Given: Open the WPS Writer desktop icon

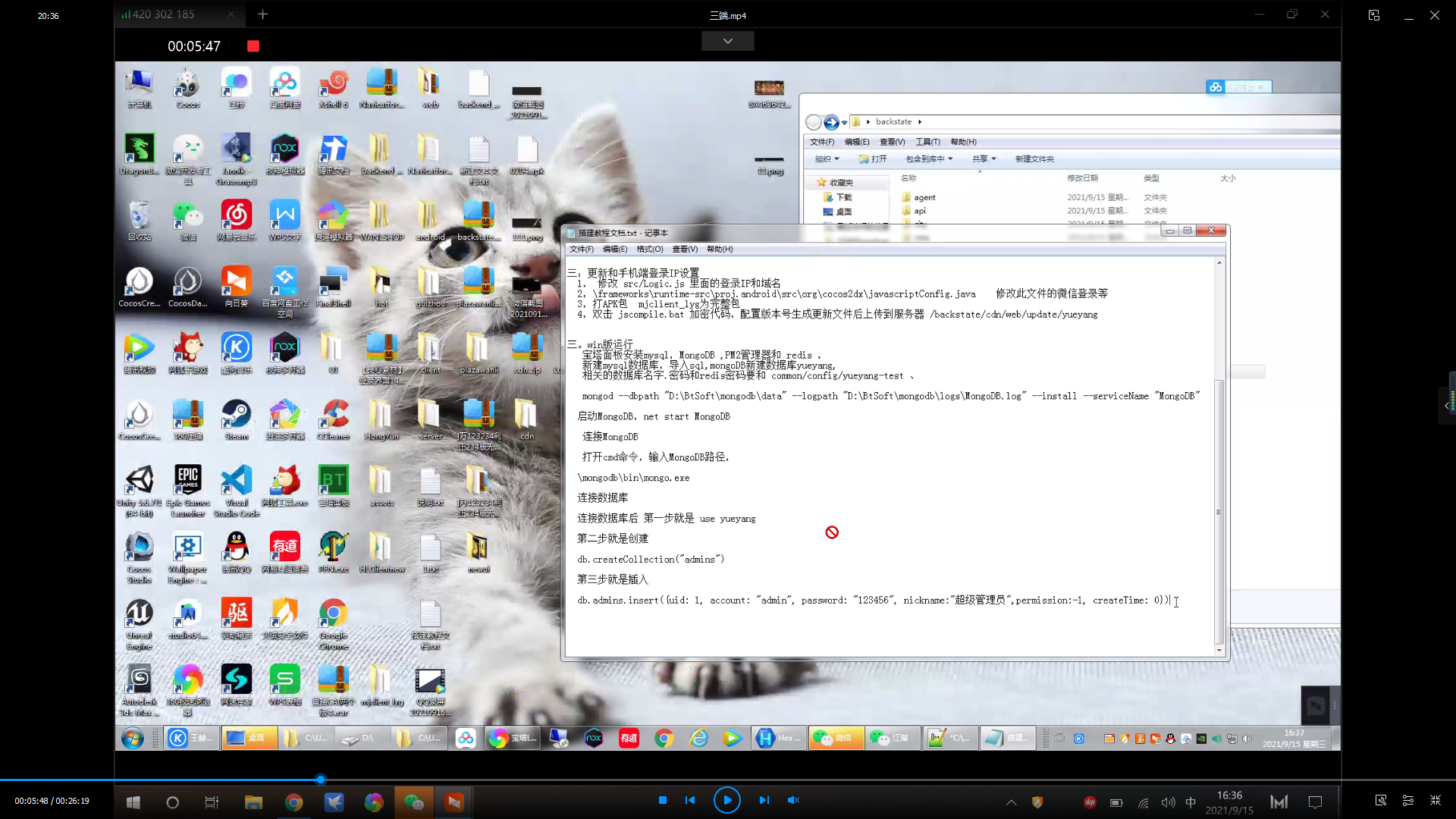Looking at the screenshot, I should pos(285,221).
